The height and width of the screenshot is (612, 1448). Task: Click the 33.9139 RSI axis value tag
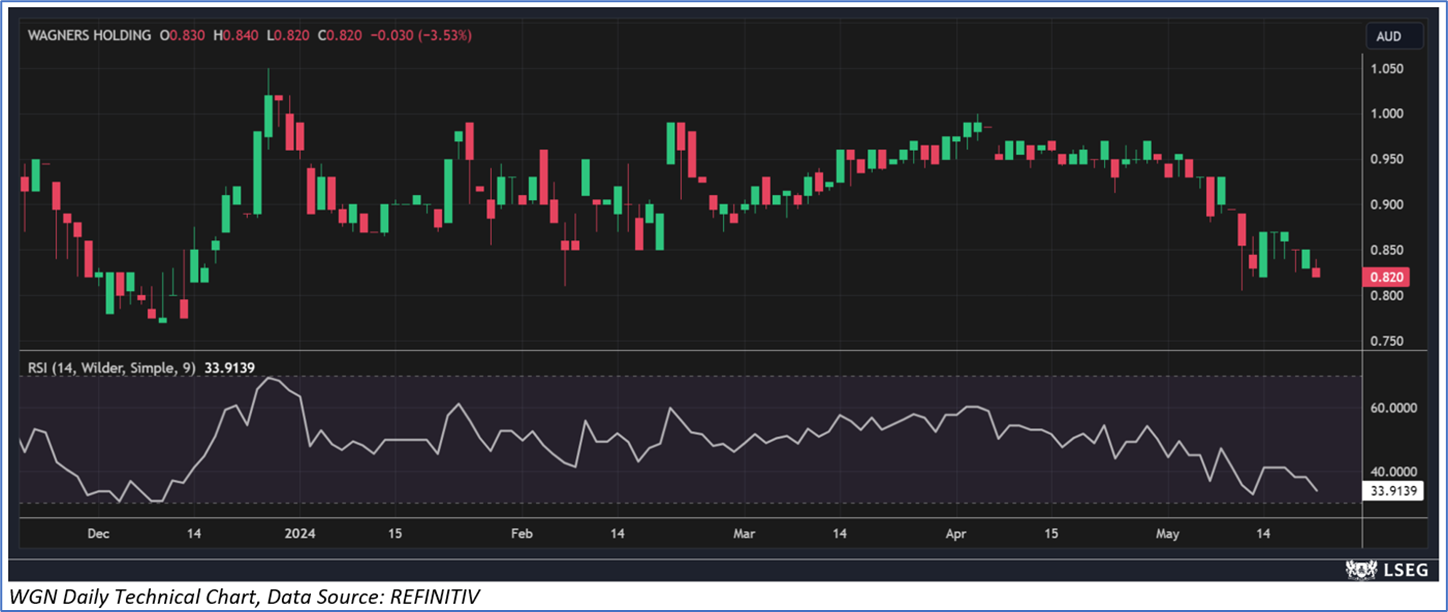[1394, 491]
